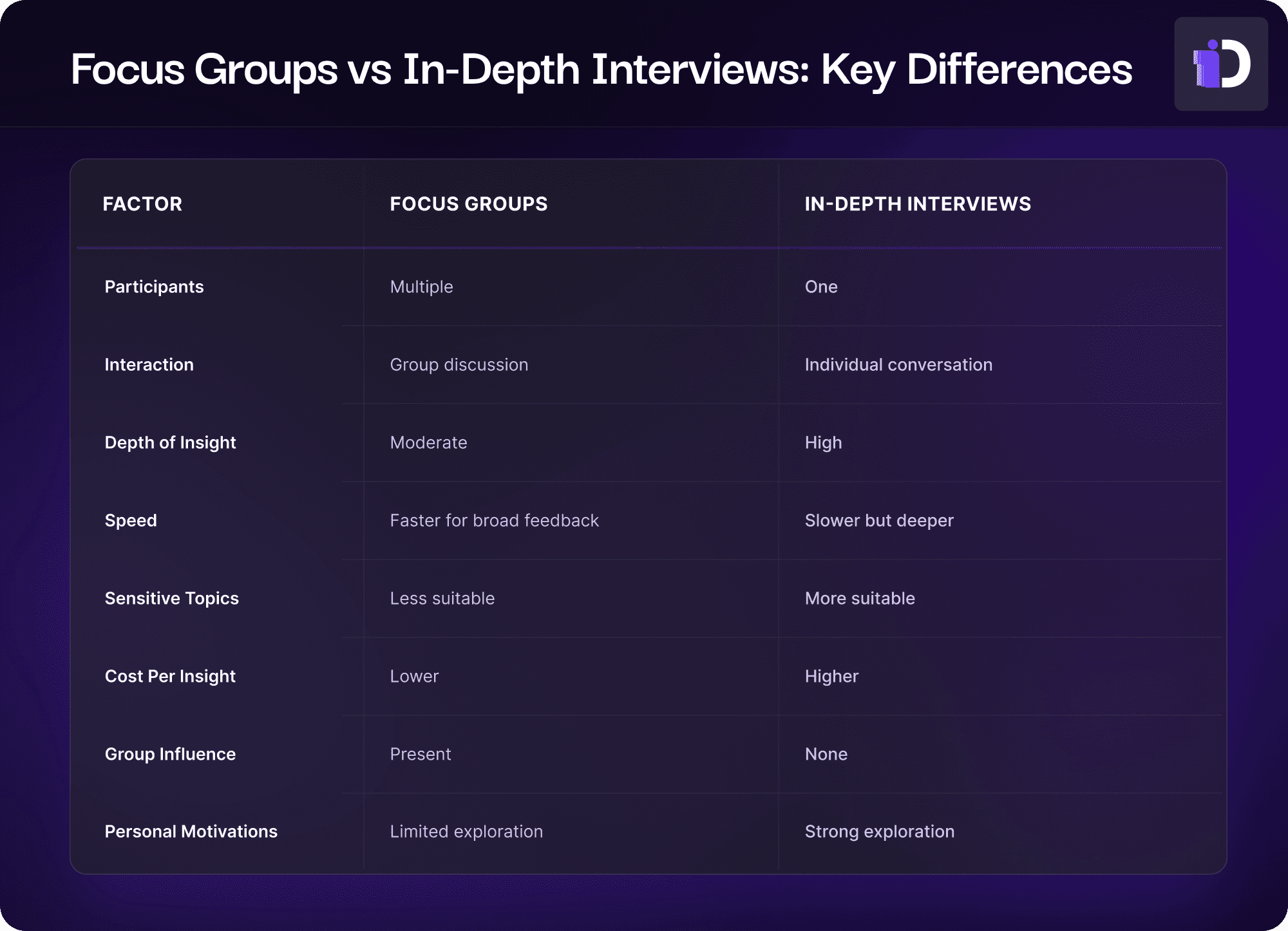Select the 'IN-DEPTH INTERVIEWS' column header
Screen dimensions: 1288x931
(x=918, y=204)
